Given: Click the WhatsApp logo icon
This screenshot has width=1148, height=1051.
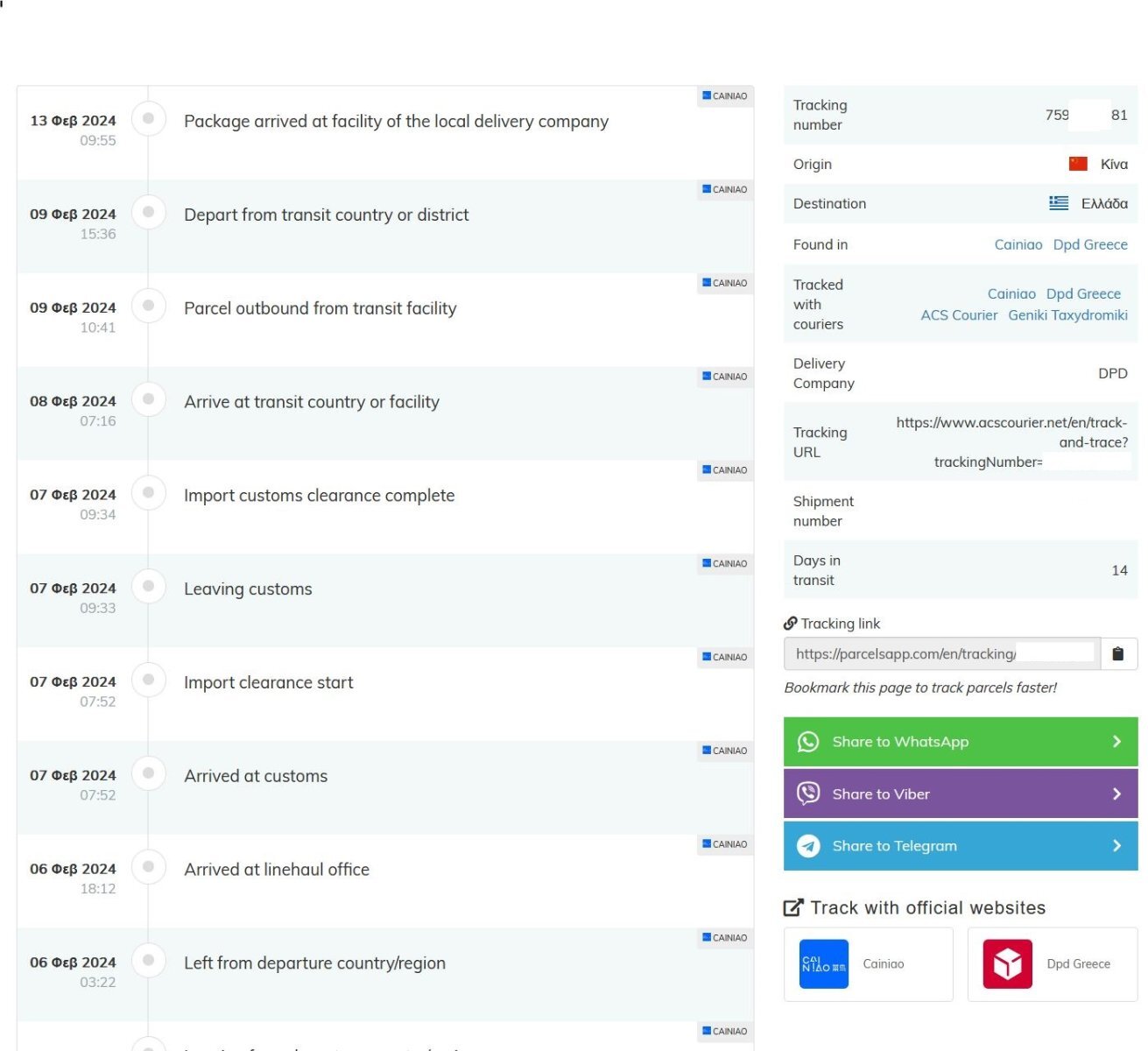Looking at the screenshot, I should pos(808,742).
